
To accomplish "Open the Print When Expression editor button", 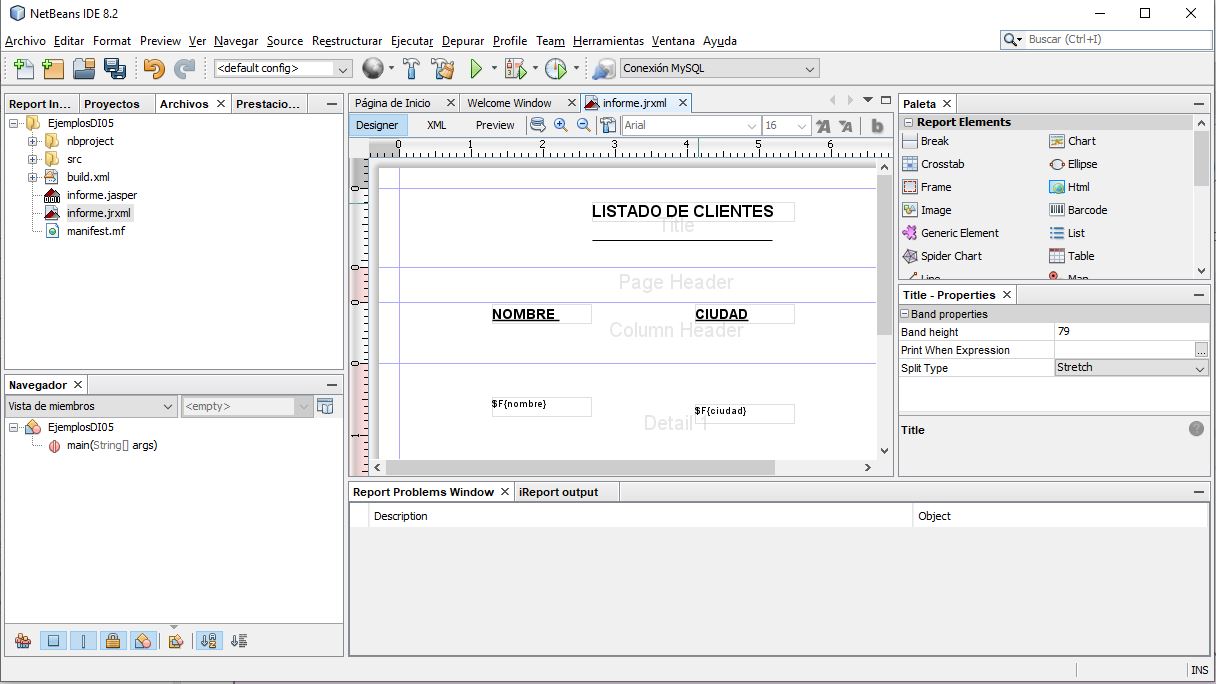I will [1201, 350].
